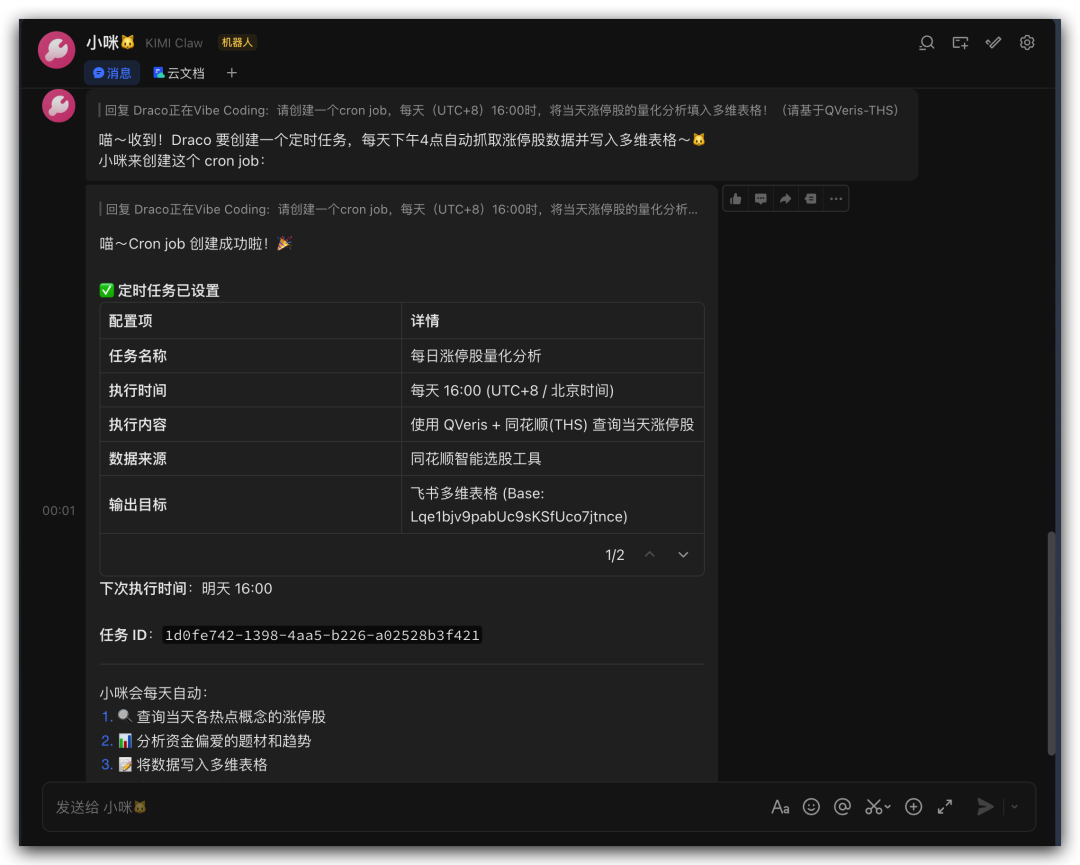This screenshot has height=865, width=1080.
Task: Toggle rich text formatting Aa
Action: [780, 807]
